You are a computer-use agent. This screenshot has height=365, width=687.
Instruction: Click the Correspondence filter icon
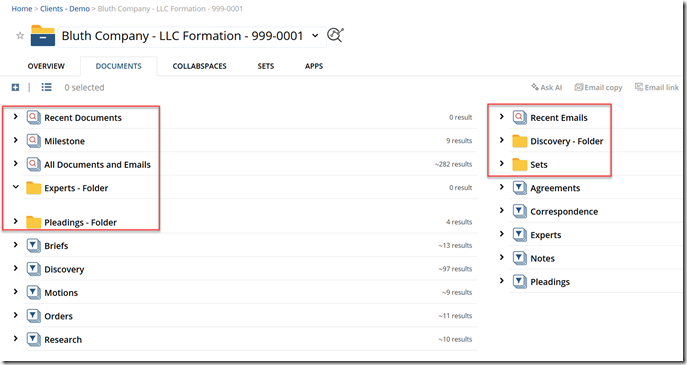coord(520,211)
